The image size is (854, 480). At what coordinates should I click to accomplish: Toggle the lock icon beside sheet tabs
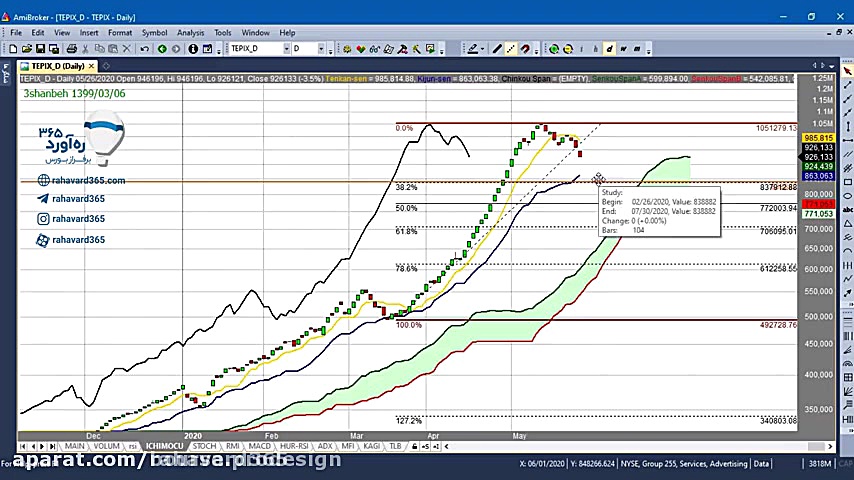point(414,446)
